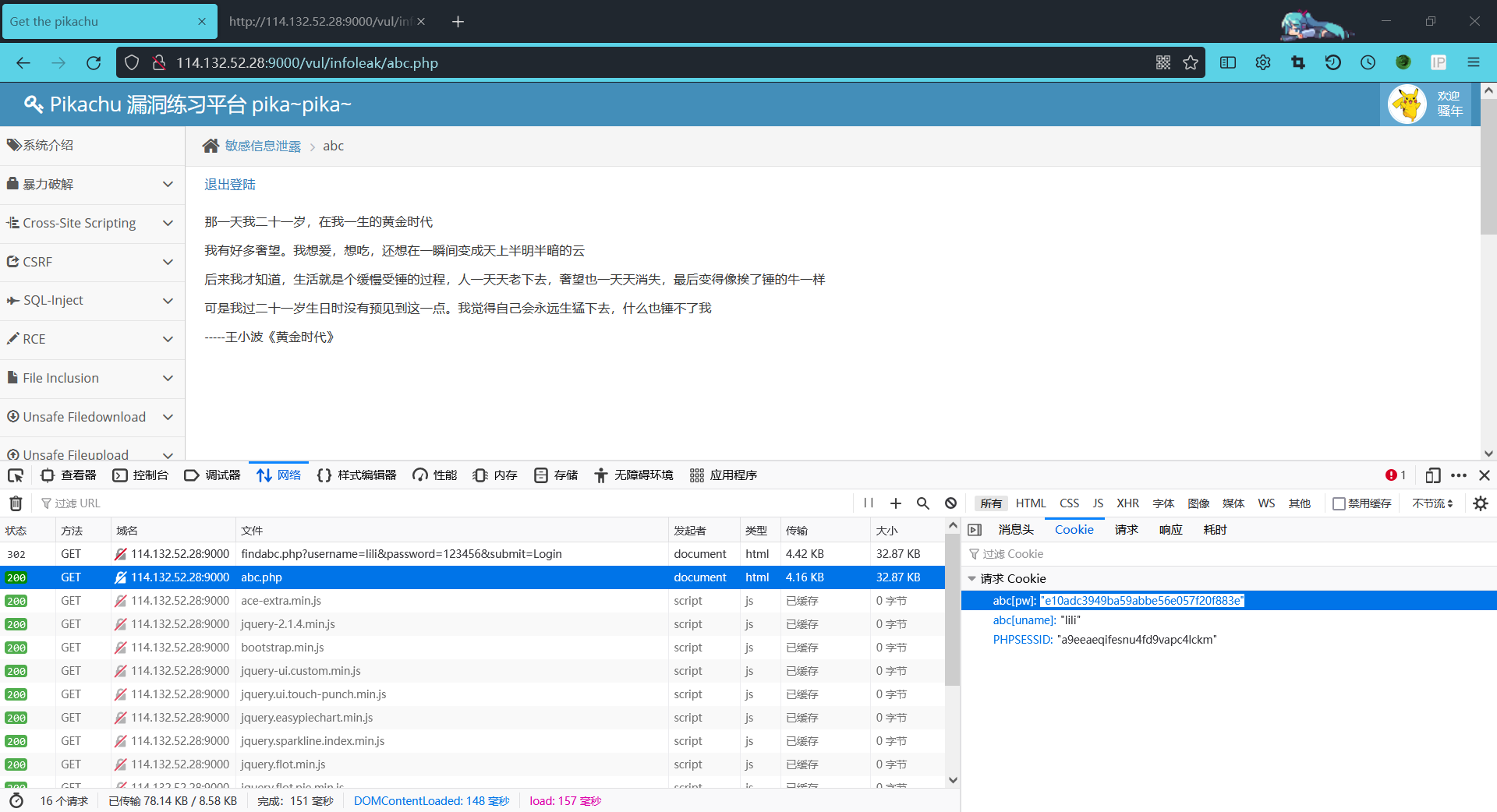Toggle the HTML request filter
This screenshot has height=812, width=1497.
pyautogui.click(x=1031, y=504)
